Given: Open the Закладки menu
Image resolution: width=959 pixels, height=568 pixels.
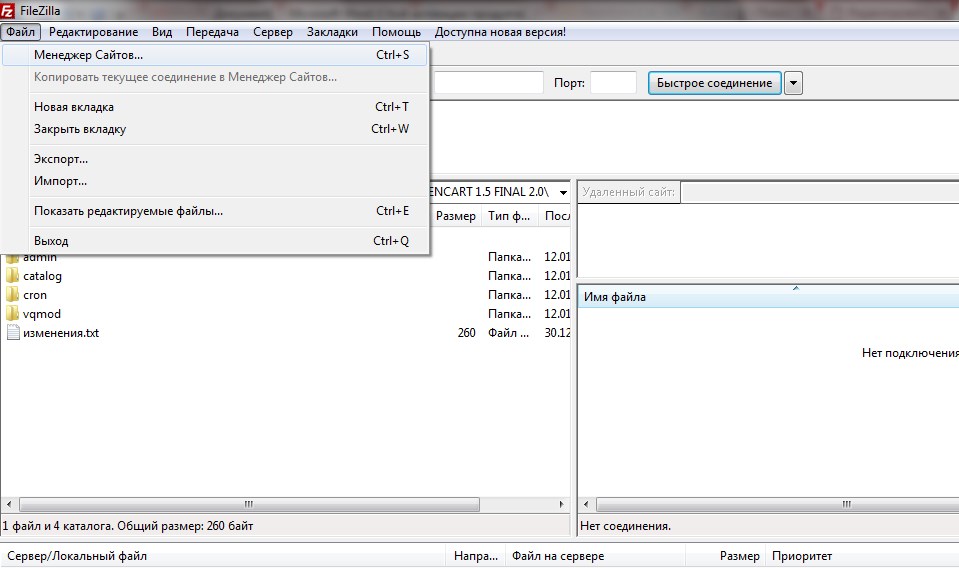Looking at the screenshot, I should pos(332,32).
